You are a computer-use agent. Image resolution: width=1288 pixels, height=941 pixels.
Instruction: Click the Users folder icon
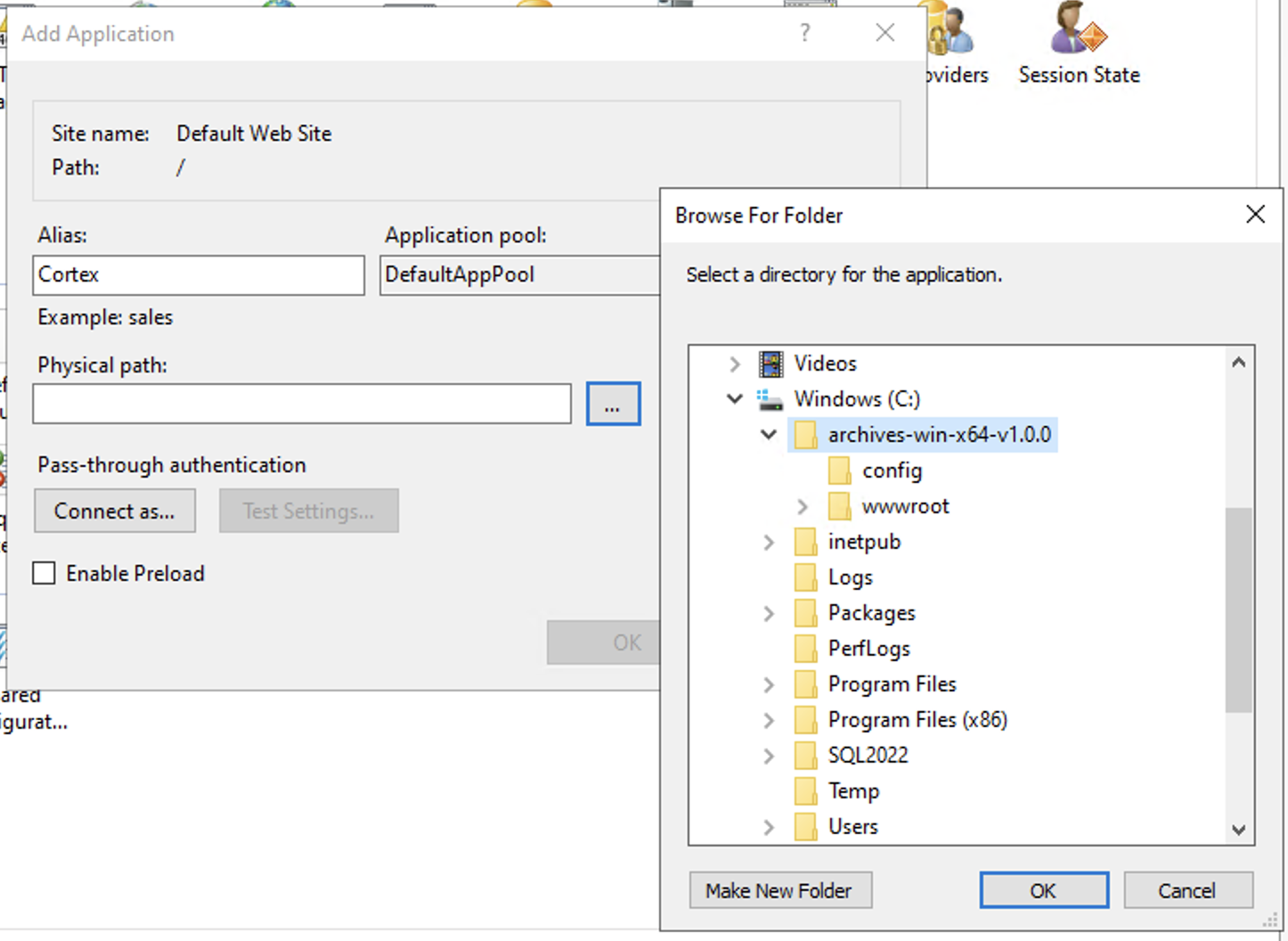(805, 827)
